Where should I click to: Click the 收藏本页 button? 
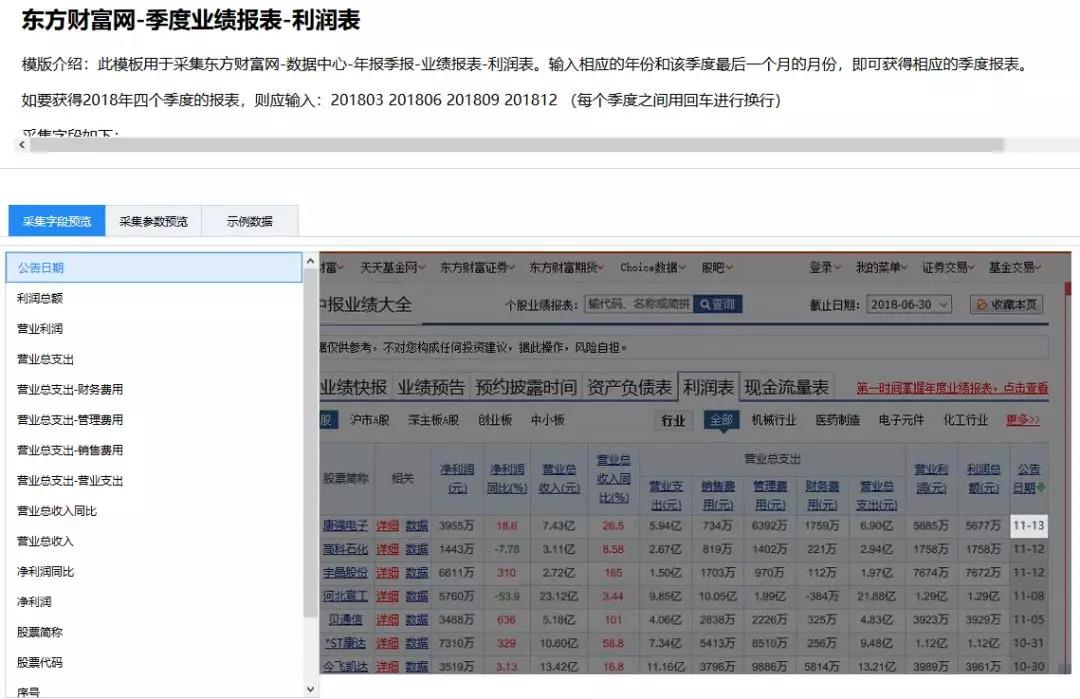pyautogui.click(x=1006, y=304)
